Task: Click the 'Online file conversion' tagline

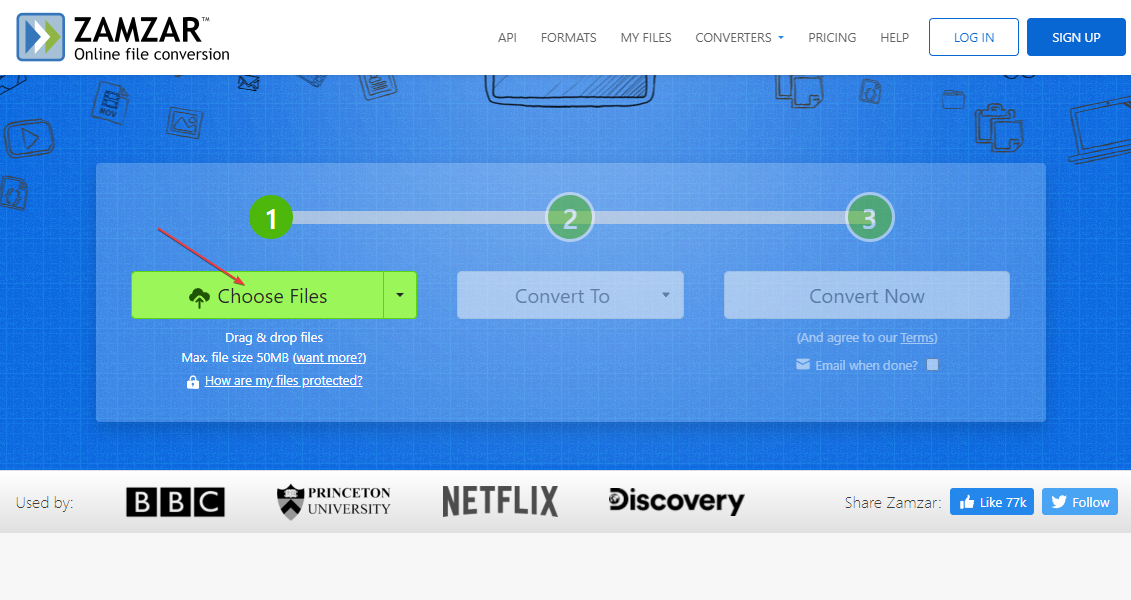Action: pos(151,54)
